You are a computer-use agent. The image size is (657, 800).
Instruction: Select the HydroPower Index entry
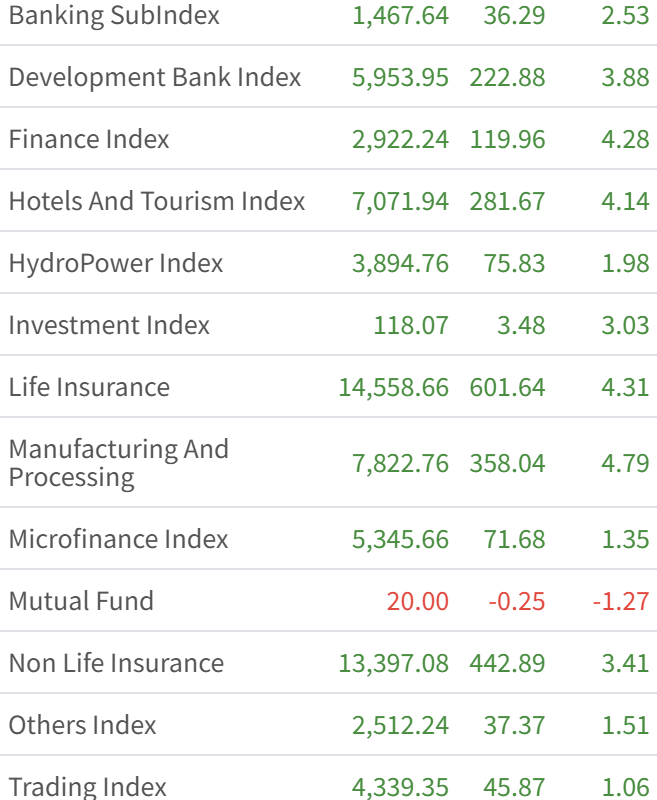pyautogui.click(x=116, y=264)
